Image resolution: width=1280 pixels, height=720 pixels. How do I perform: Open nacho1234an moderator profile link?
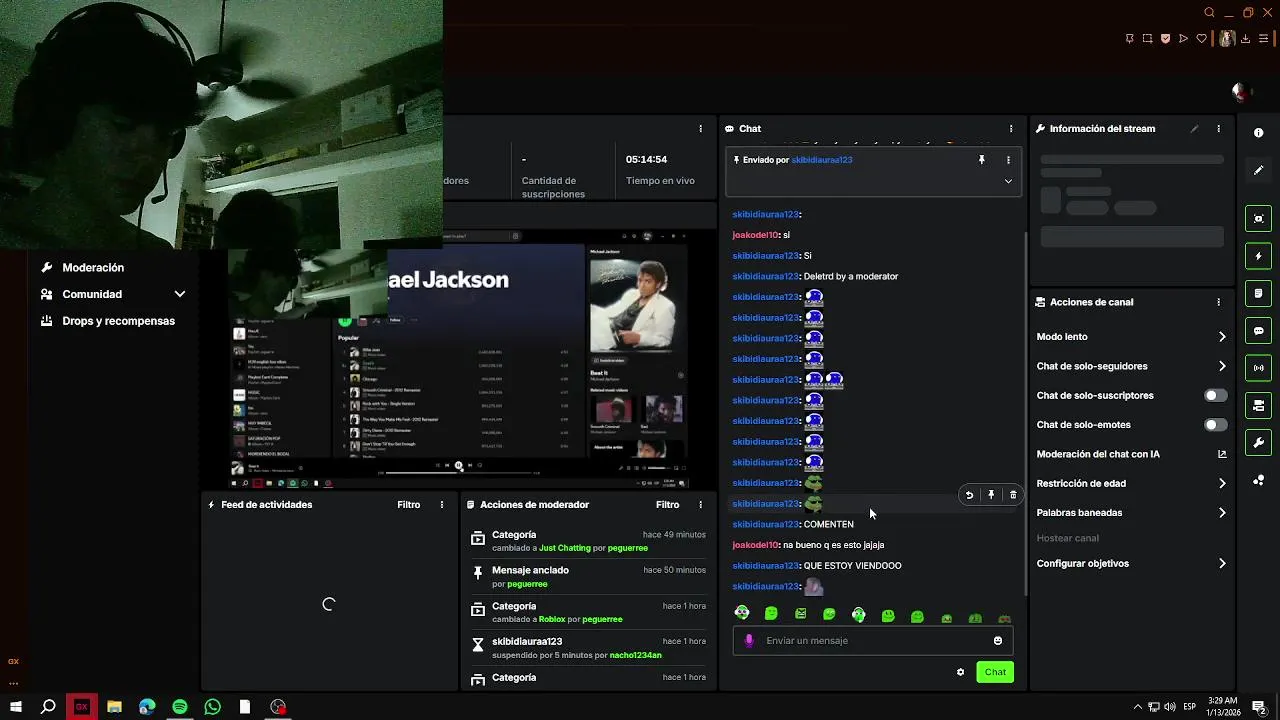636,655
